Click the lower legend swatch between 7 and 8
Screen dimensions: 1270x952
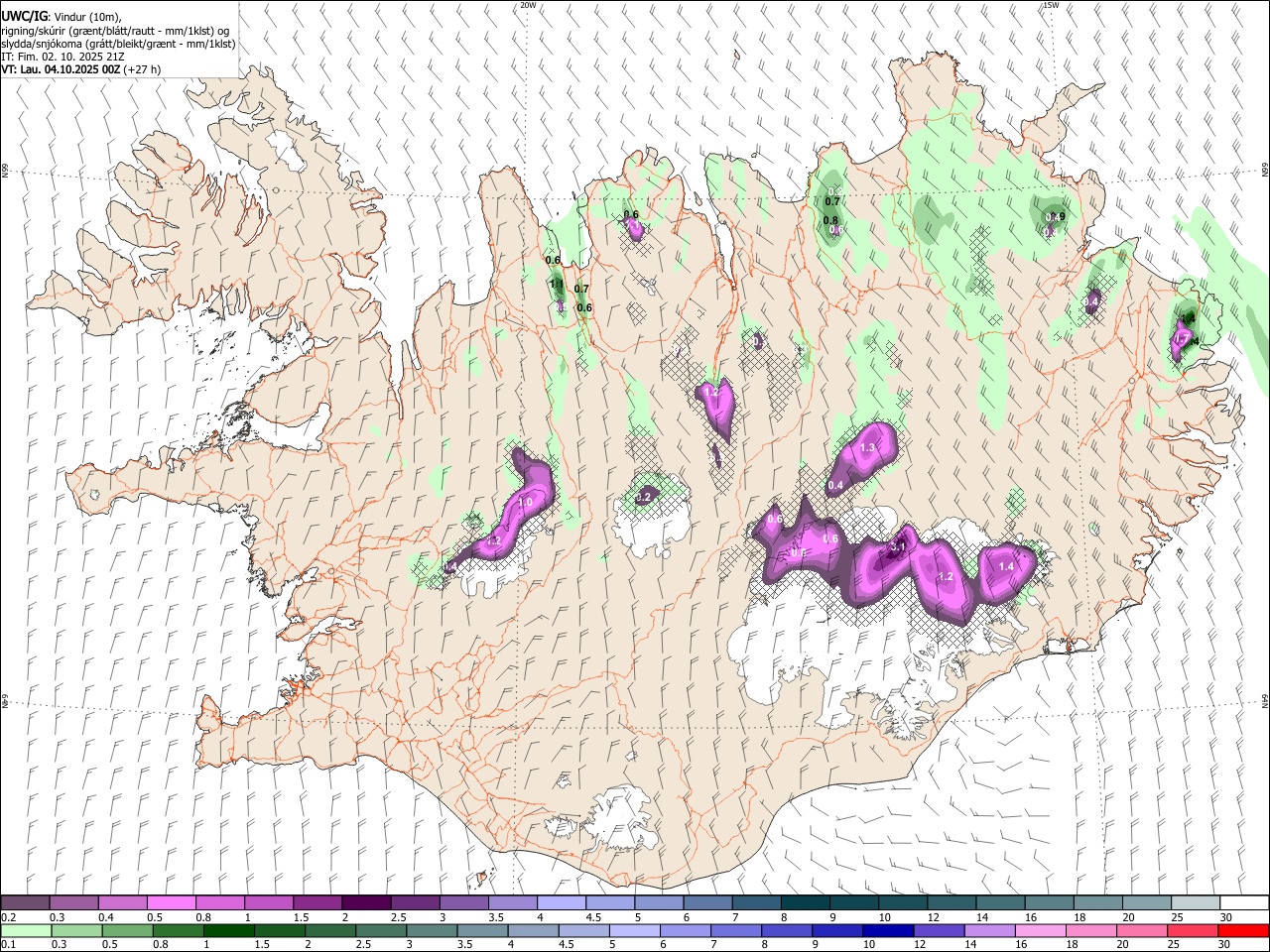coord(736,930)
